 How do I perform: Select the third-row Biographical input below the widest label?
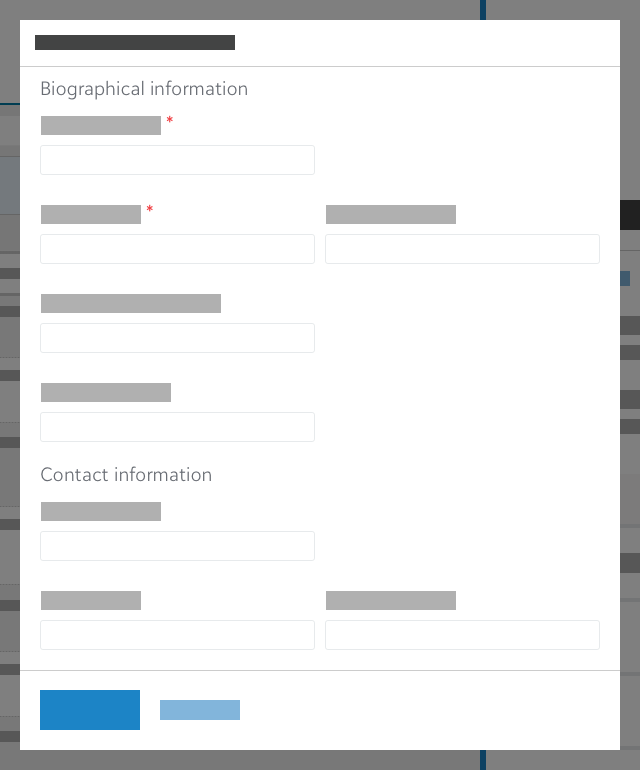pyautogui.click(x=177, y=338)
